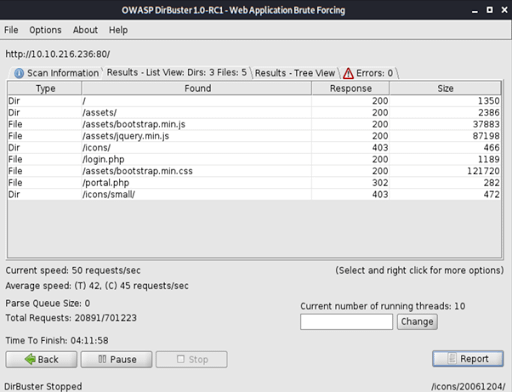
Task: Click the hint text about right click options
Action: click(x=419, y=270)
